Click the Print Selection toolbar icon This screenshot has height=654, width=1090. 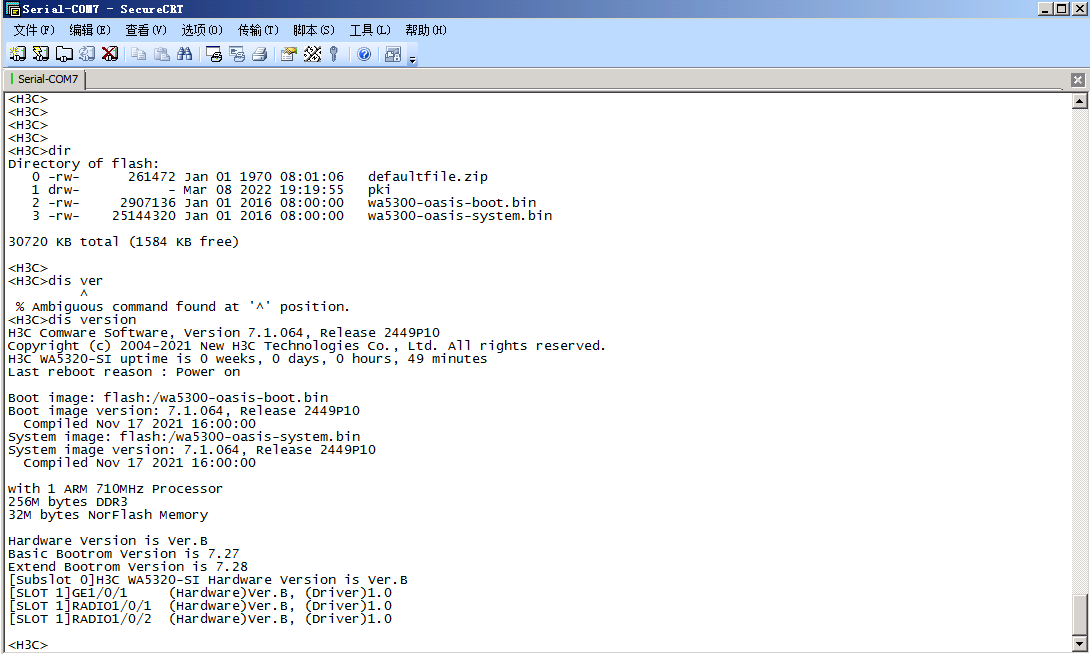coord(237,54)
